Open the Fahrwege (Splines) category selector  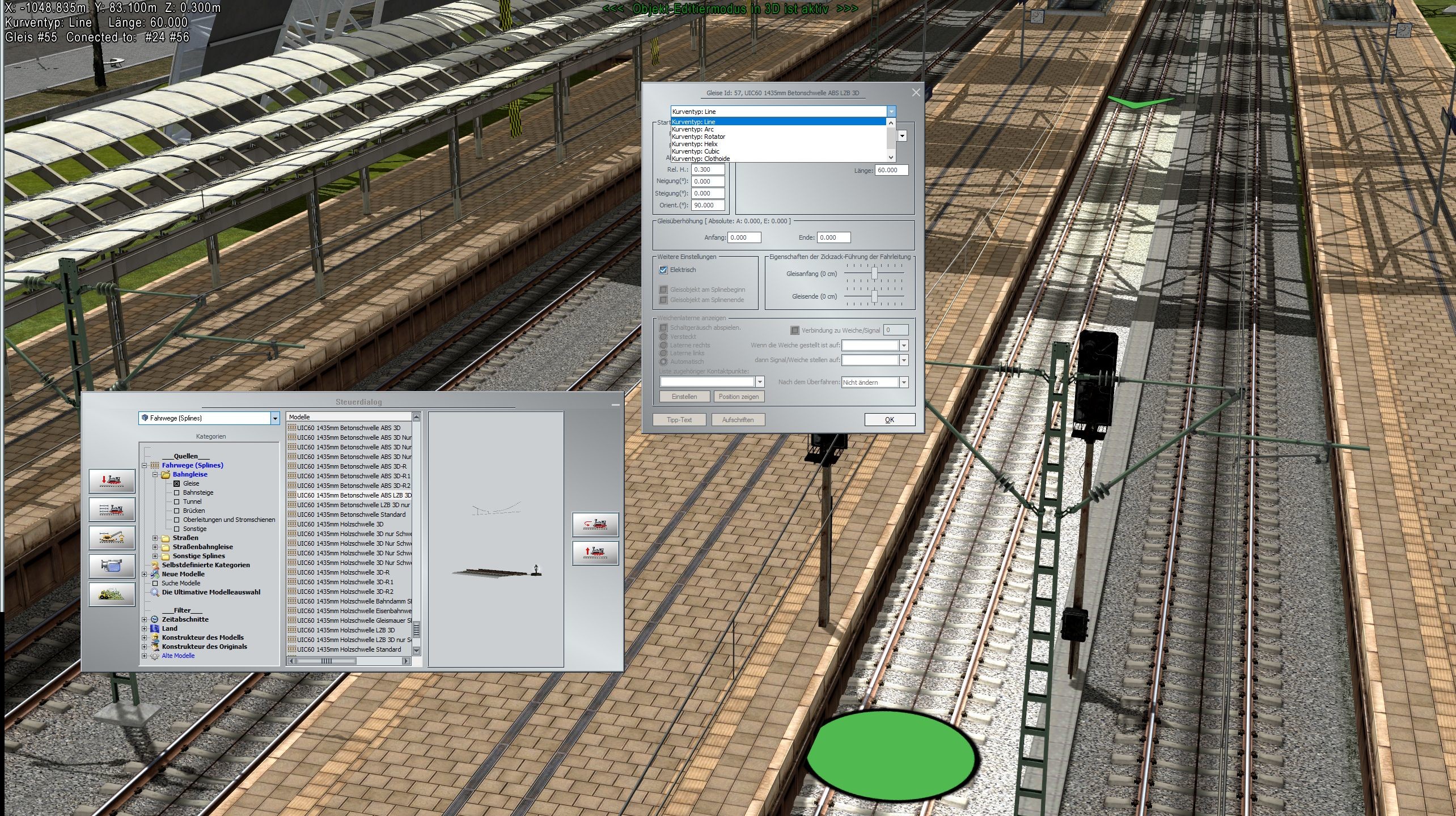coord(276,418)
